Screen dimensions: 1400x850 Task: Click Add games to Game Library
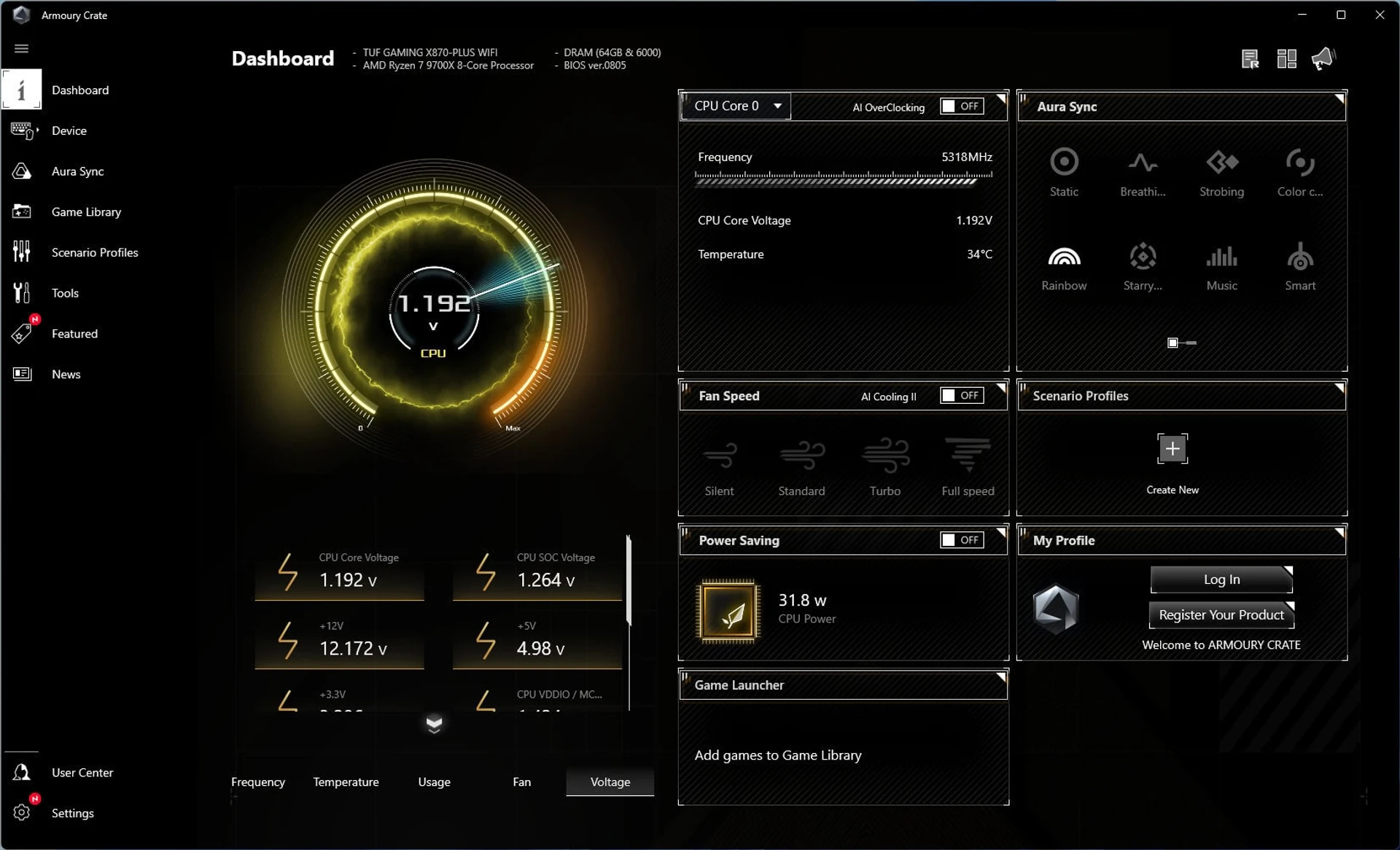778,755
